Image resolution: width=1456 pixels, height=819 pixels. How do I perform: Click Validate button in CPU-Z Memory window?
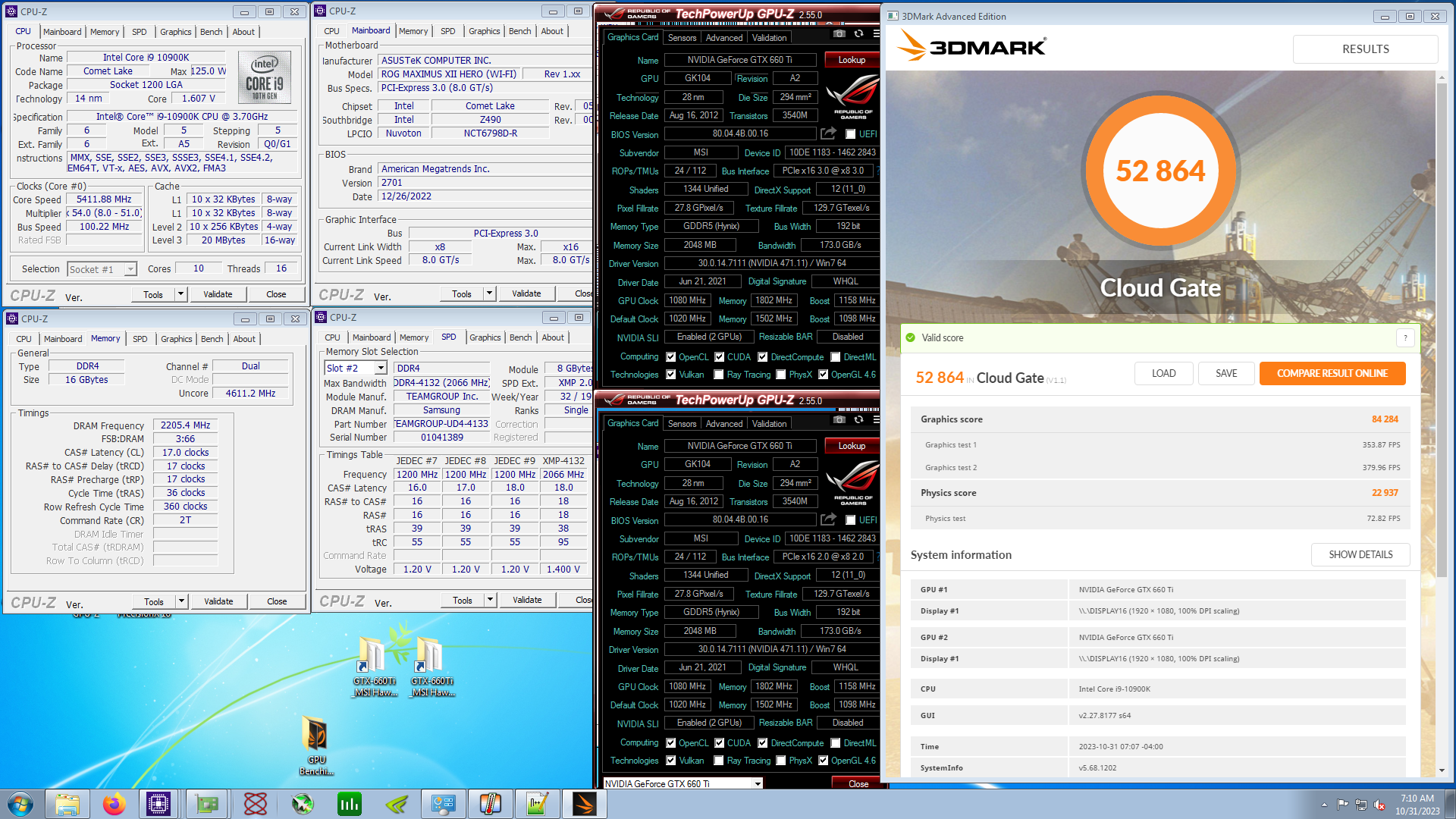click(x=218, y=601)
